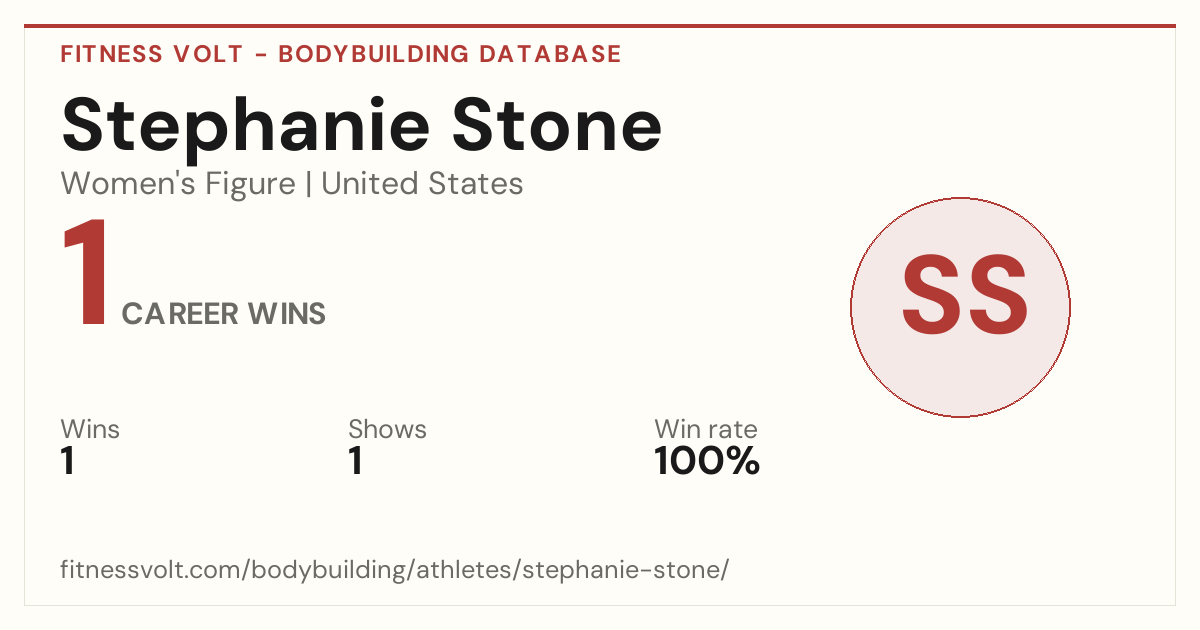Click the Wins stat label
Viewport: 1200px width, 630px height.
click(x=90, y=430)
